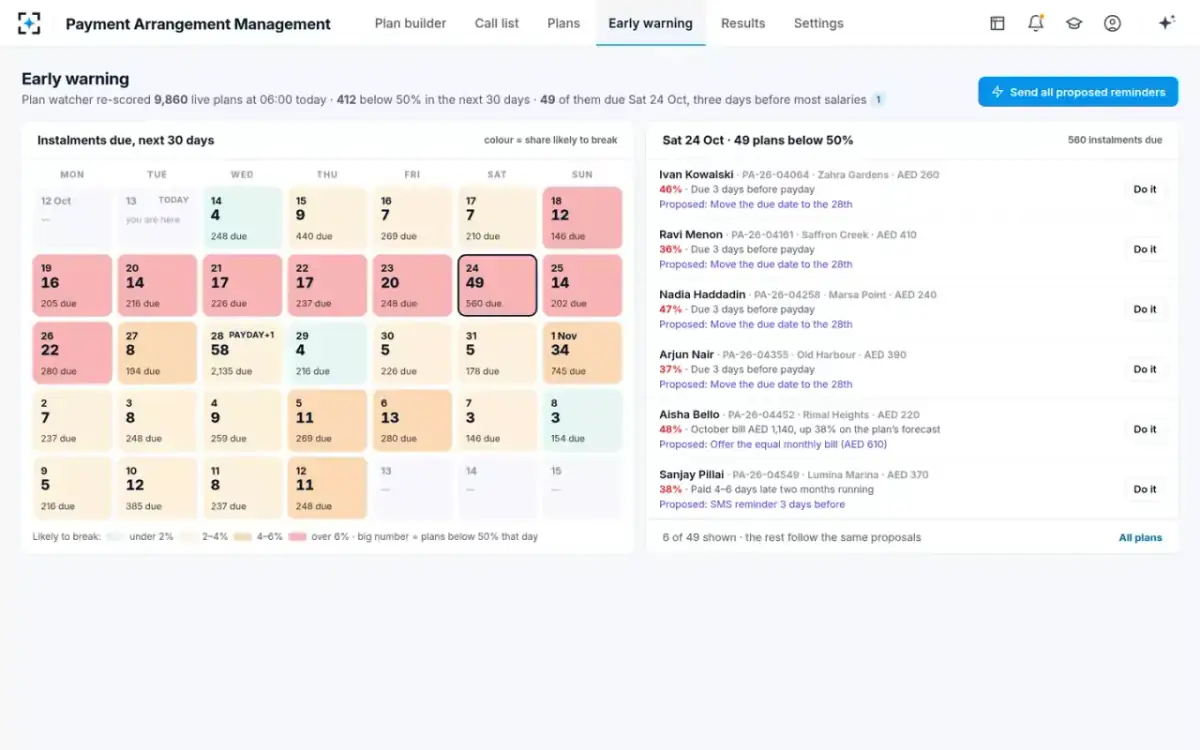
Task: Click the 'colour = share likely to break' note
Action: click(551, 140)
